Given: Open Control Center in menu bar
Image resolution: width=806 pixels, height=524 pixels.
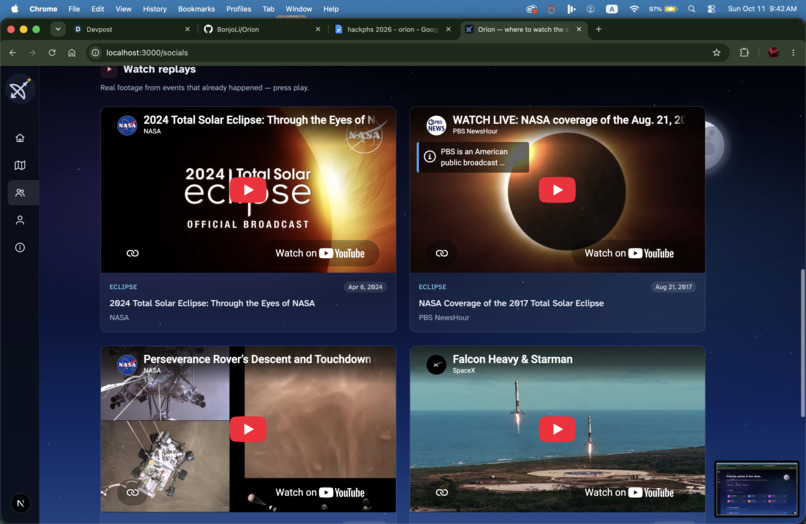Looking at the screenshot, I should pyautogui.click(x=711, y=9).
